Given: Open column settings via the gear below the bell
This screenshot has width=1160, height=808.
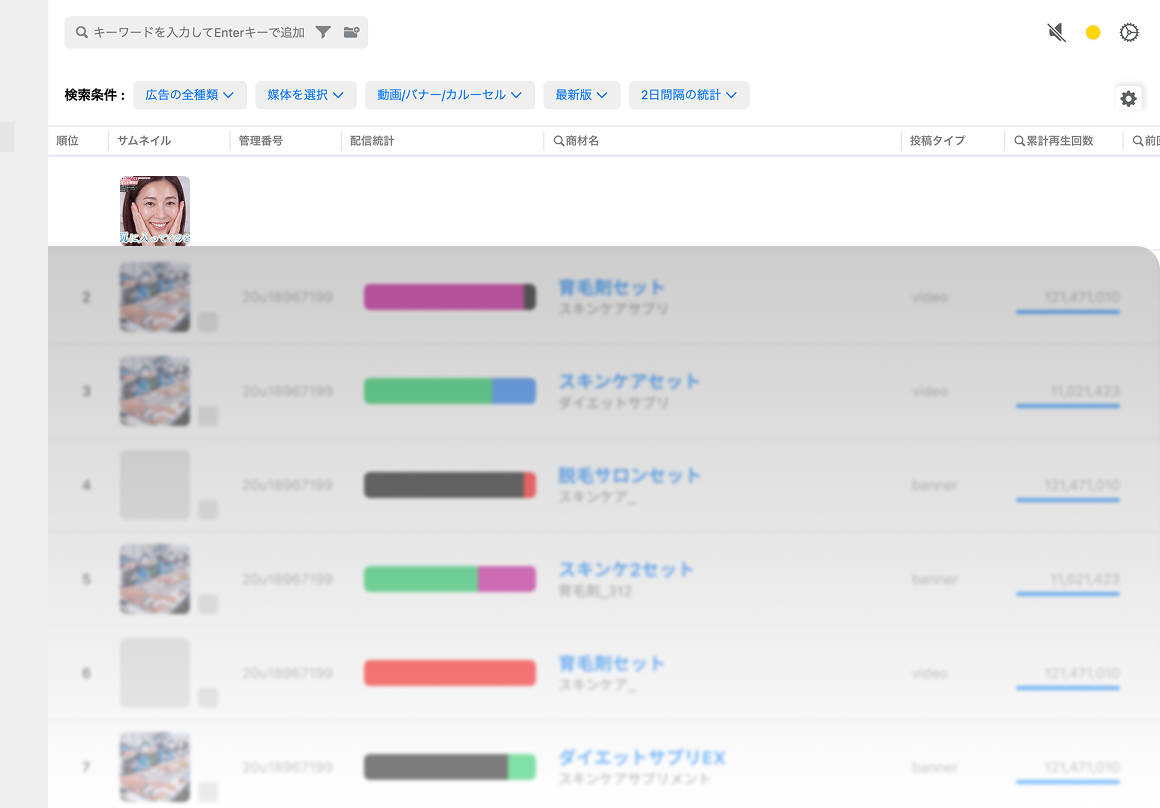Looking at the screenshot, I should [1128, 98].
